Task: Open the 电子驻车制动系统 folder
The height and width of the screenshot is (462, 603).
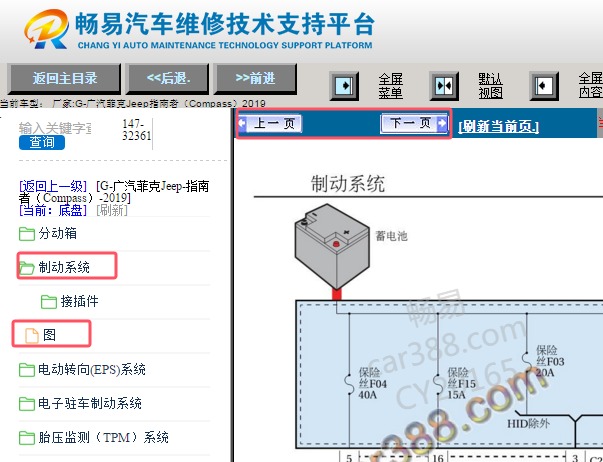Action: point(90,403)
